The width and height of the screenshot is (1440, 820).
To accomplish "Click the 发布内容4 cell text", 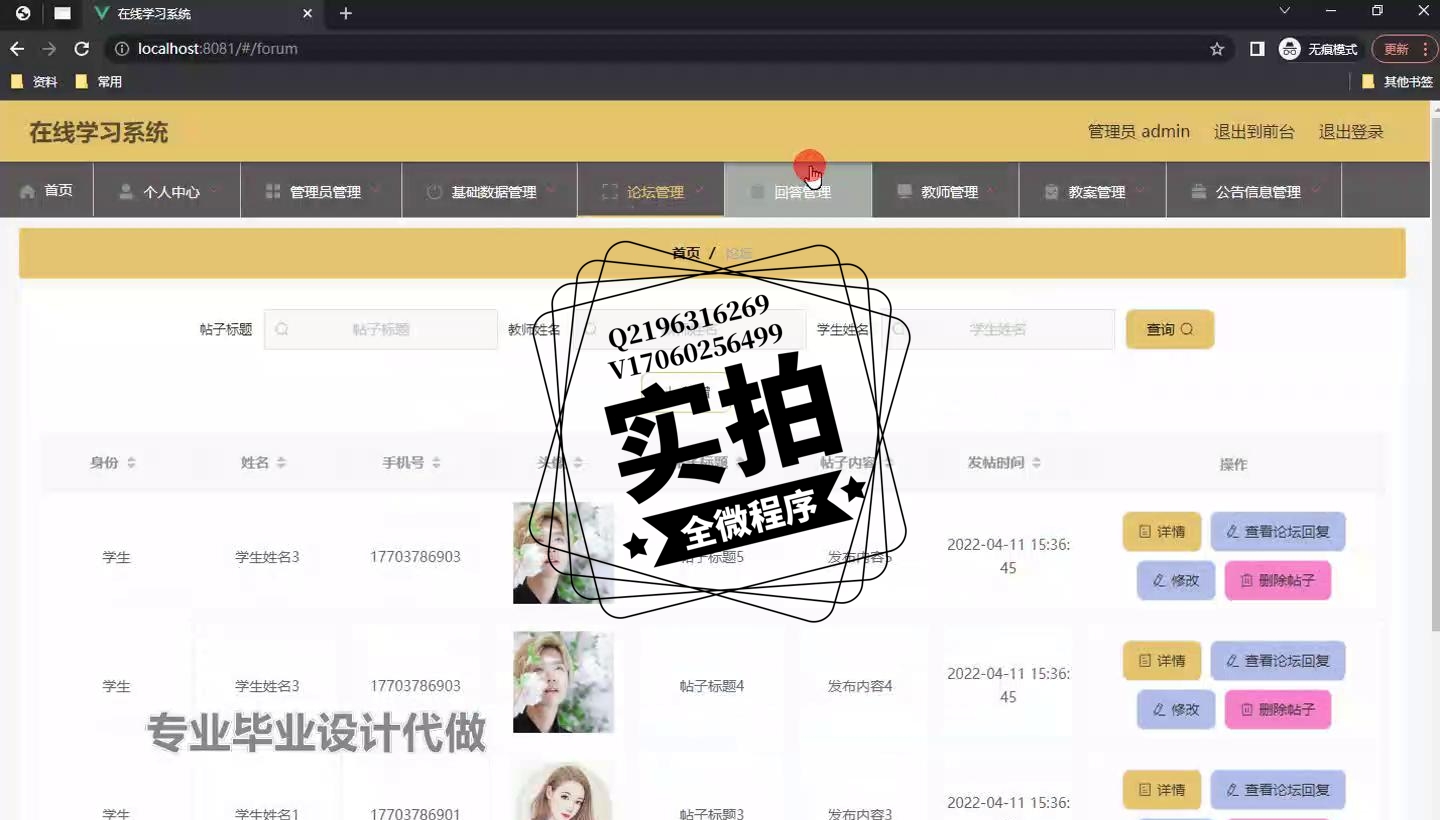I will [x=860, y=686].
